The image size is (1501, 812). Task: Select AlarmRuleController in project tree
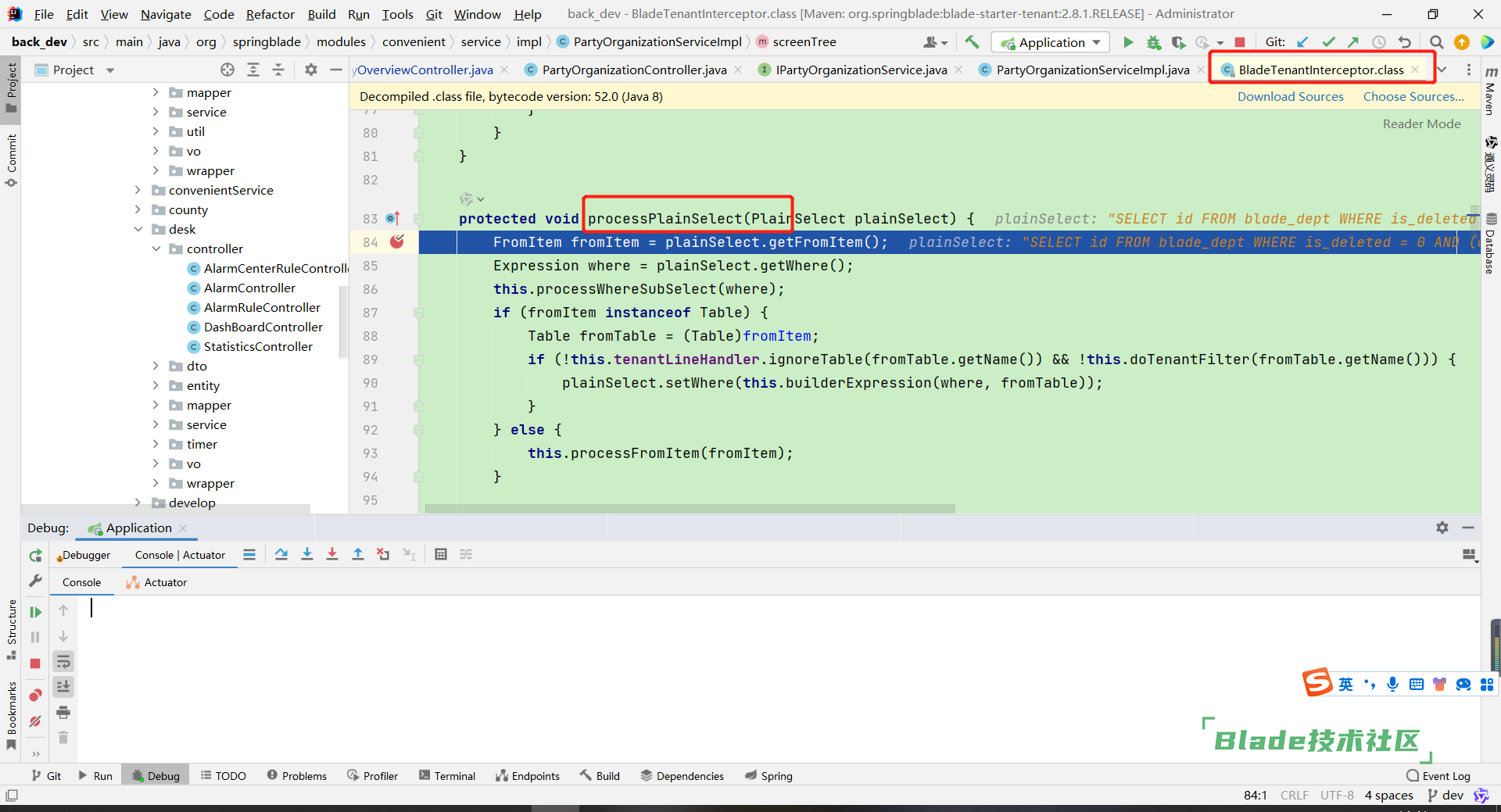point(262,307)
